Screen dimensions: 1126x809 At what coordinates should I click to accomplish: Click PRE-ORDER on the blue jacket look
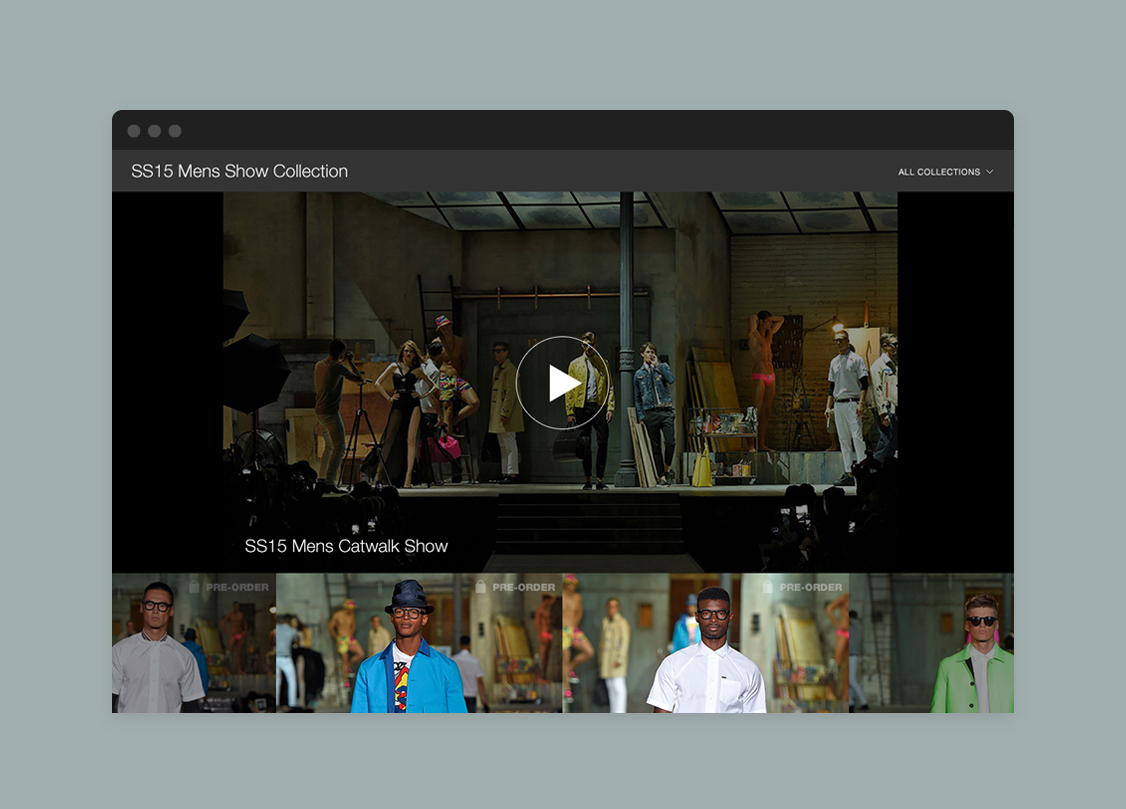(523, 587)
